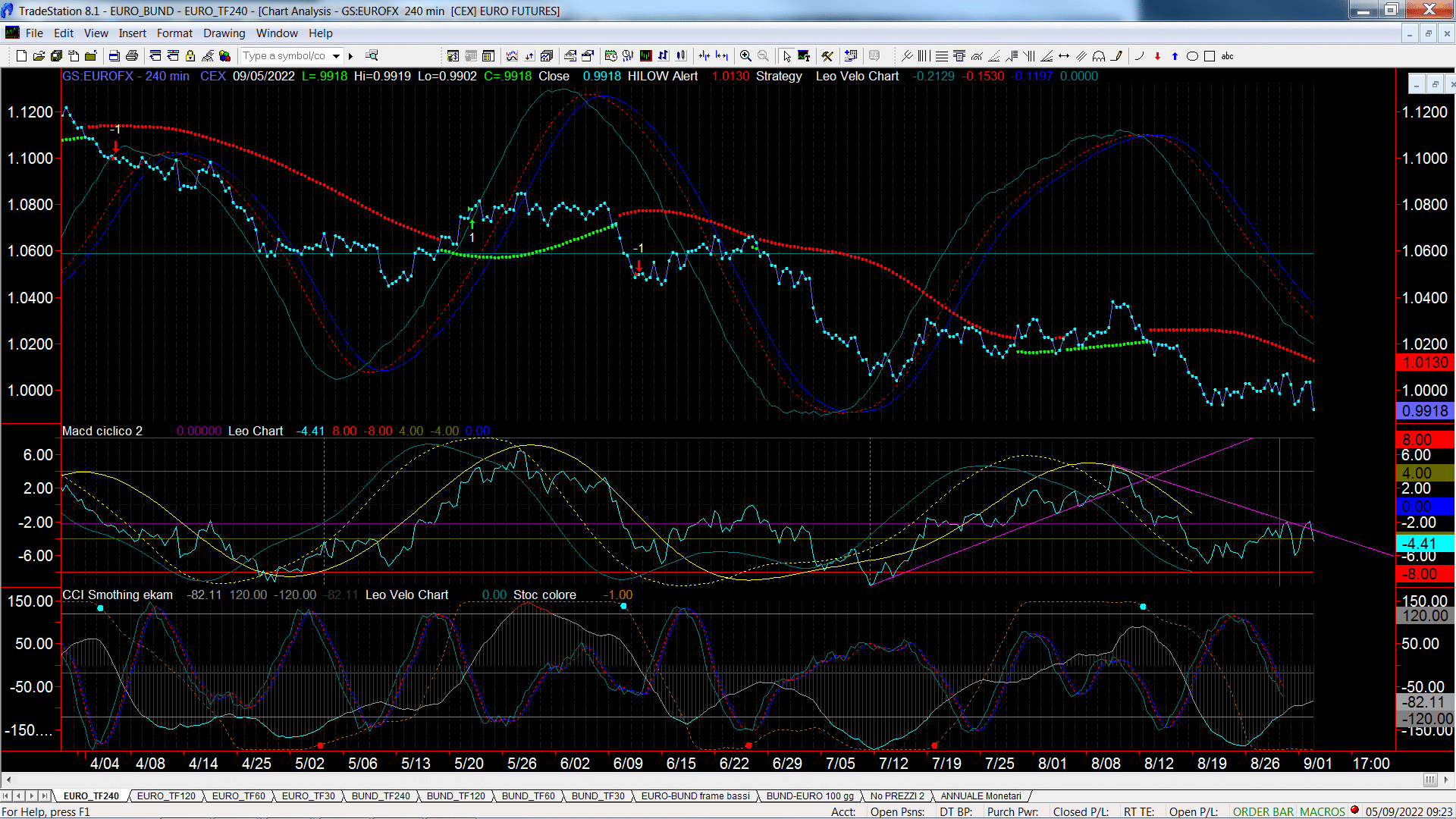Click the calendar clock icon
Image resolution: width=1456 pixels, height=819 pixels.
pyautogui.click(x=610, y=55)
